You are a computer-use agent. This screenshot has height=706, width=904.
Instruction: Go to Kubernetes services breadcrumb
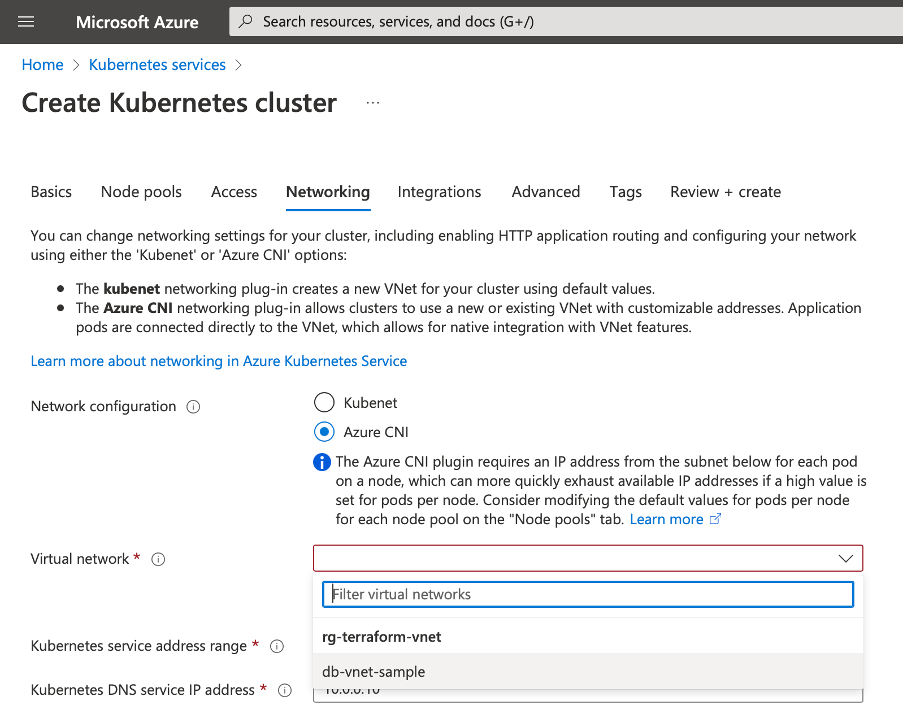[x=157, y=65]
